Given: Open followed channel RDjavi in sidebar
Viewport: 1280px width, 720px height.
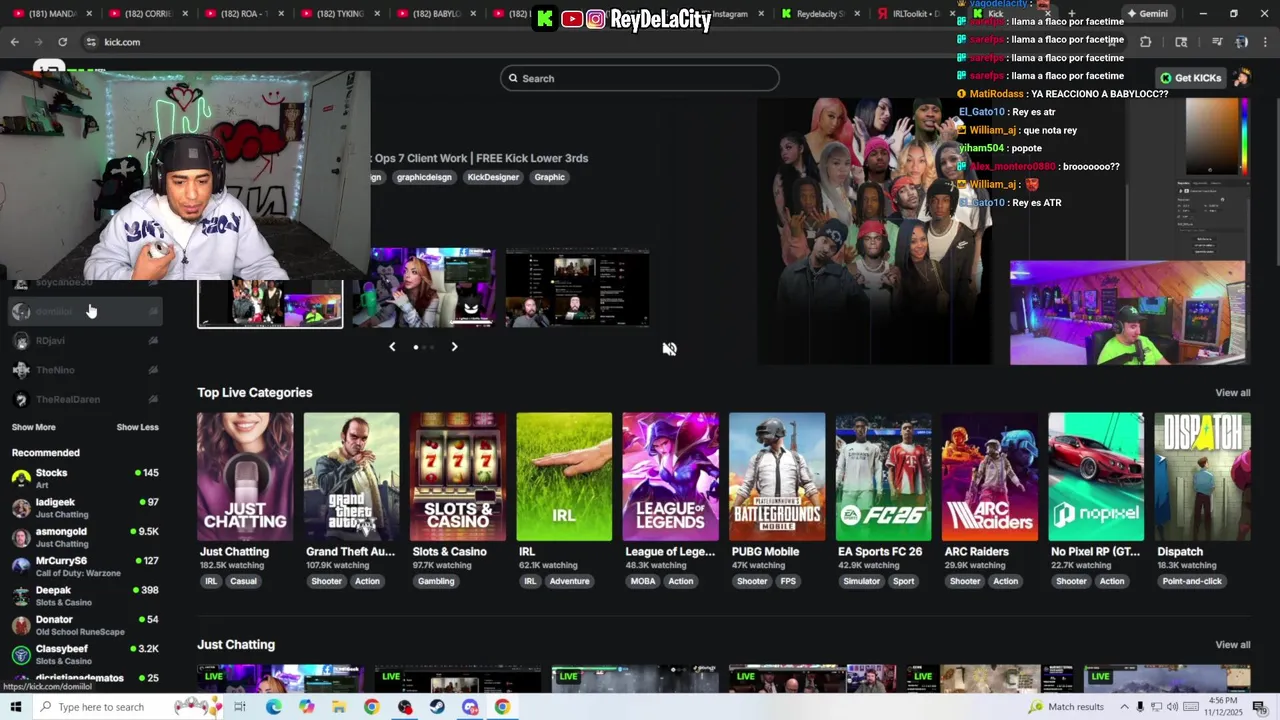Looking at the screenshot, I should coord(85,341).
